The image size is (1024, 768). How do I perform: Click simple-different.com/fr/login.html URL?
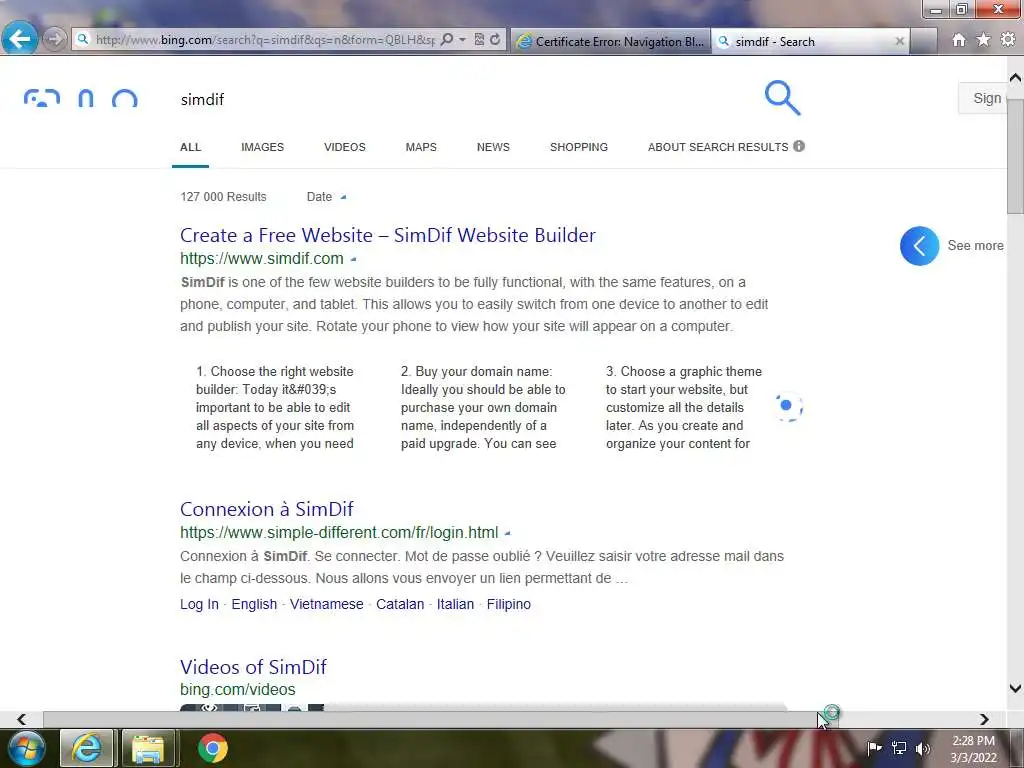[339, 532]
